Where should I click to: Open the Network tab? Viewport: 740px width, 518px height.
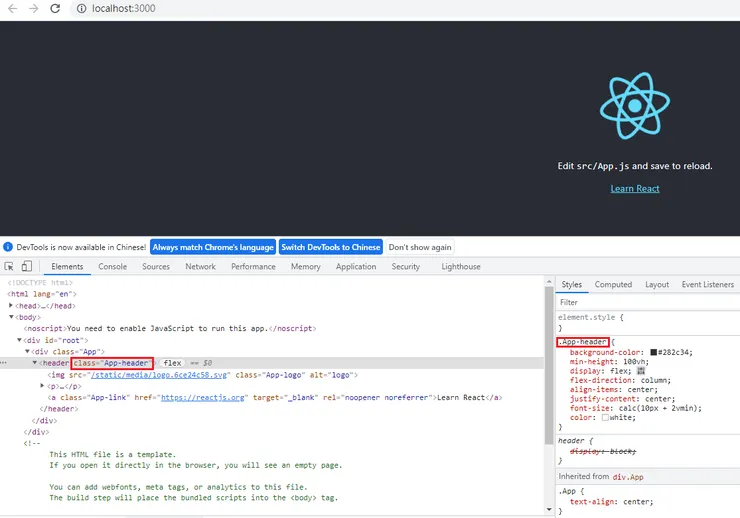(200, 267)
